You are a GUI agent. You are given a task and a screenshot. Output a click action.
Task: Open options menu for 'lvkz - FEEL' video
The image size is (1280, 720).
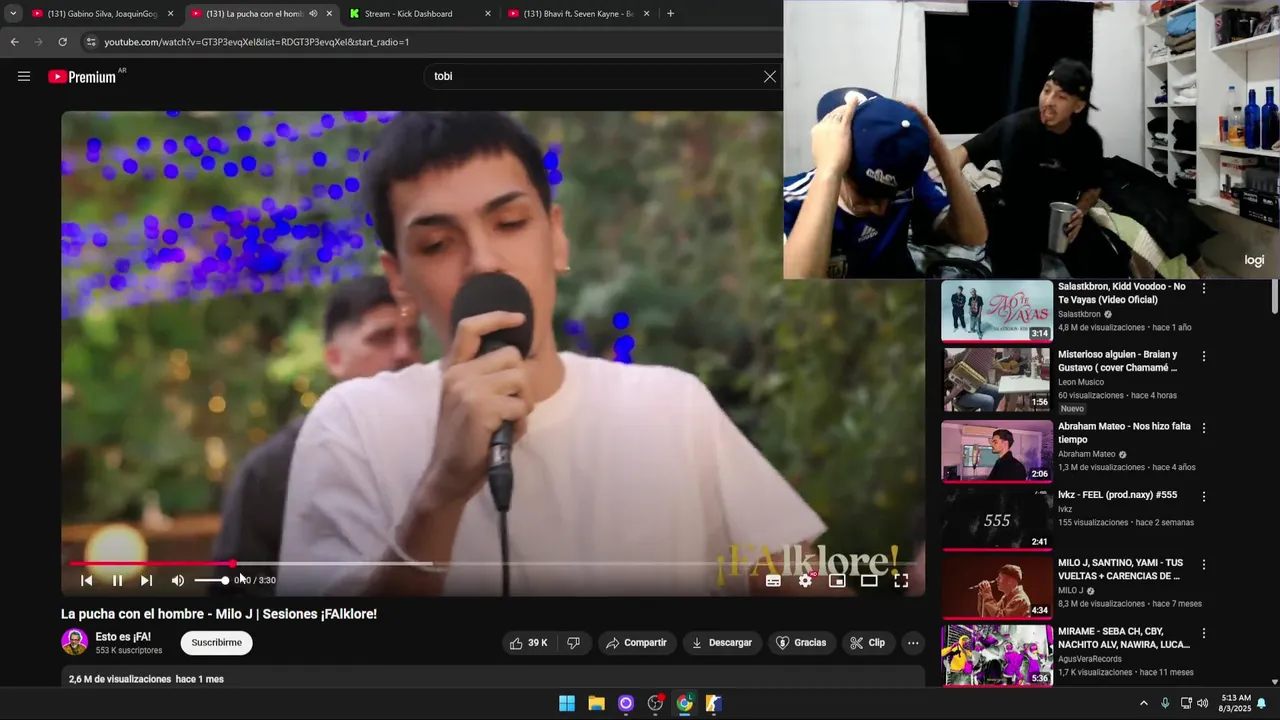pyautogui.click(x=1204, y=496)
